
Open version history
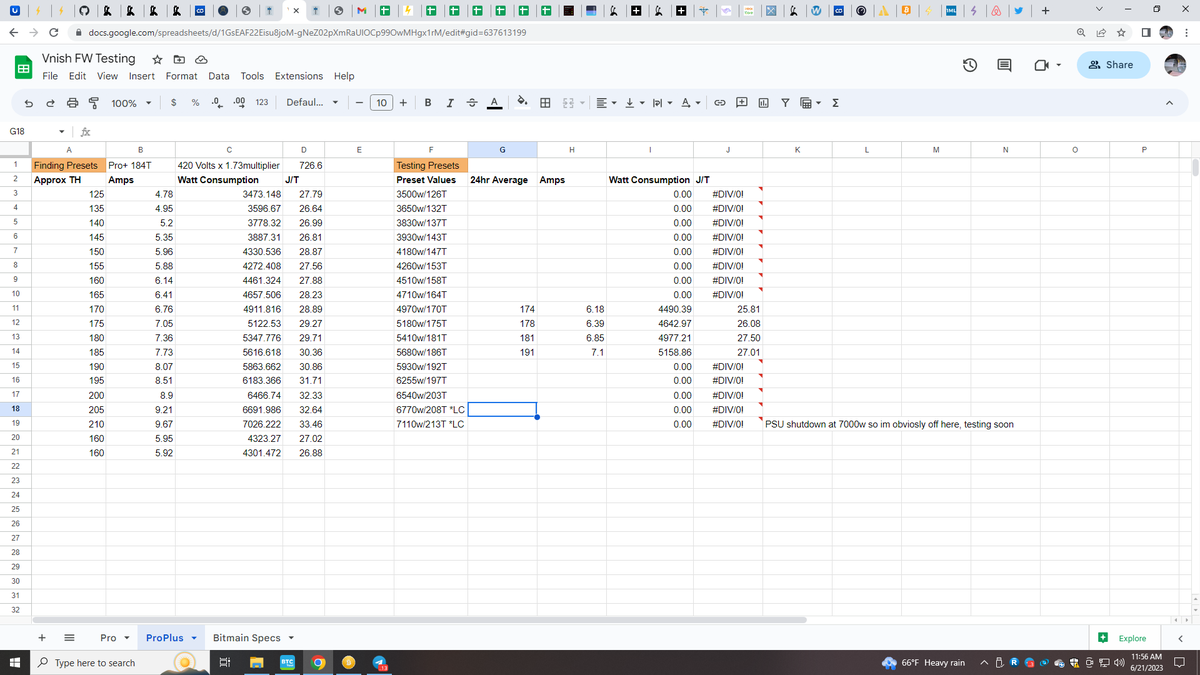(x=968, y=64)
